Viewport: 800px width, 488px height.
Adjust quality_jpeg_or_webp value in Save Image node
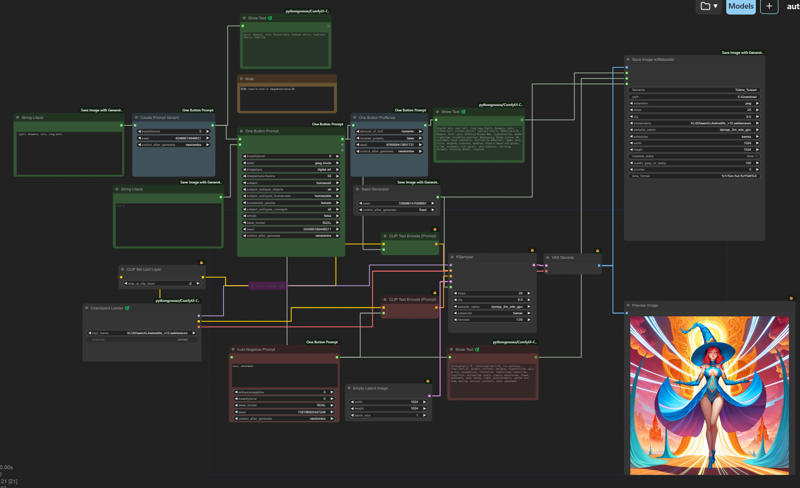(694, 163)
